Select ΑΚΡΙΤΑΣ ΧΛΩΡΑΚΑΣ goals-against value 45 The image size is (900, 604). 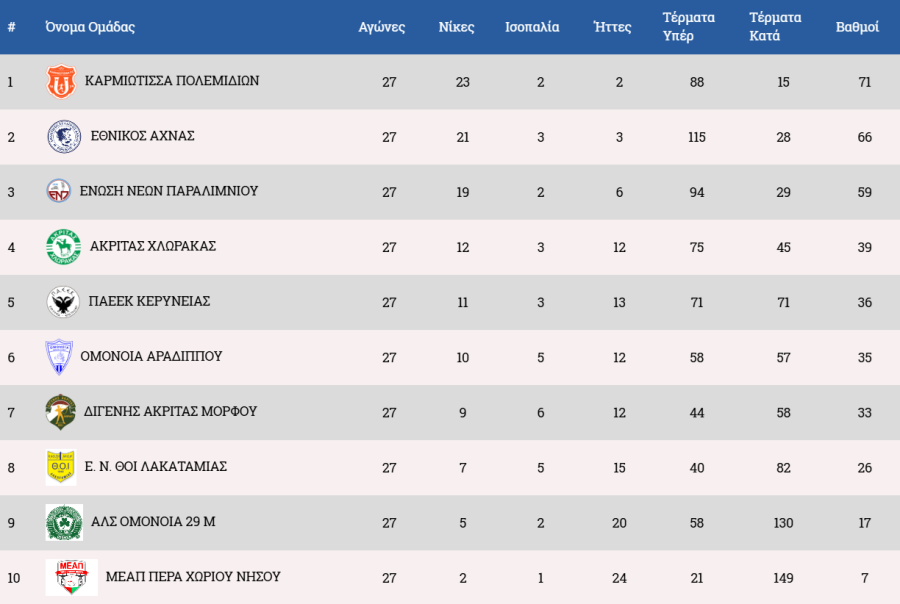(x=783, y=247)
